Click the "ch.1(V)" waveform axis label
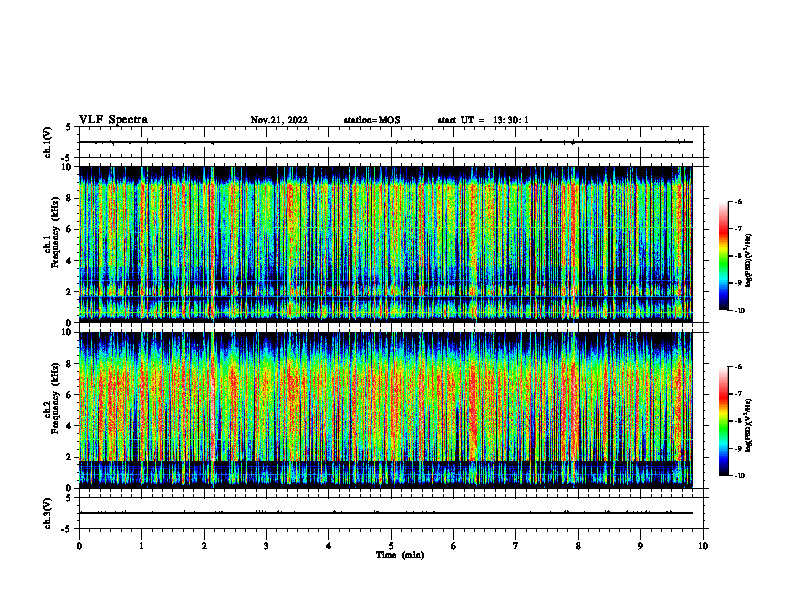Screen dimensions: 792x612 coord(47,142)
